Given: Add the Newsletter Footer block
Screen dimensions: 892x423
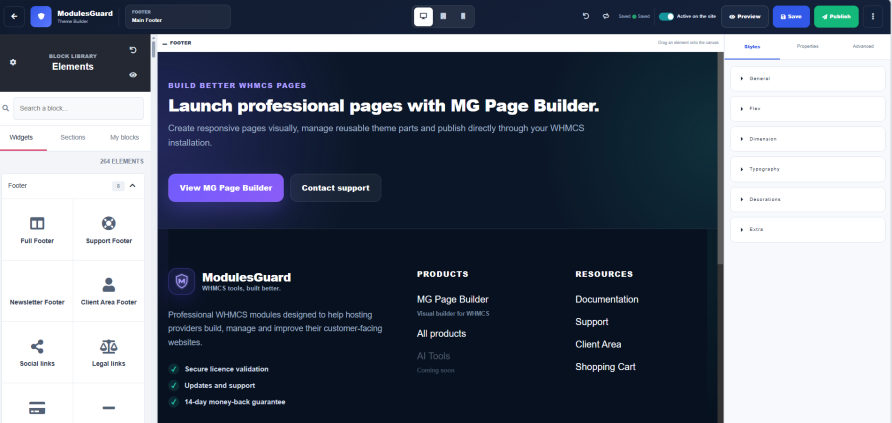Looking at the screenshot, I should (x=37, y=291).
